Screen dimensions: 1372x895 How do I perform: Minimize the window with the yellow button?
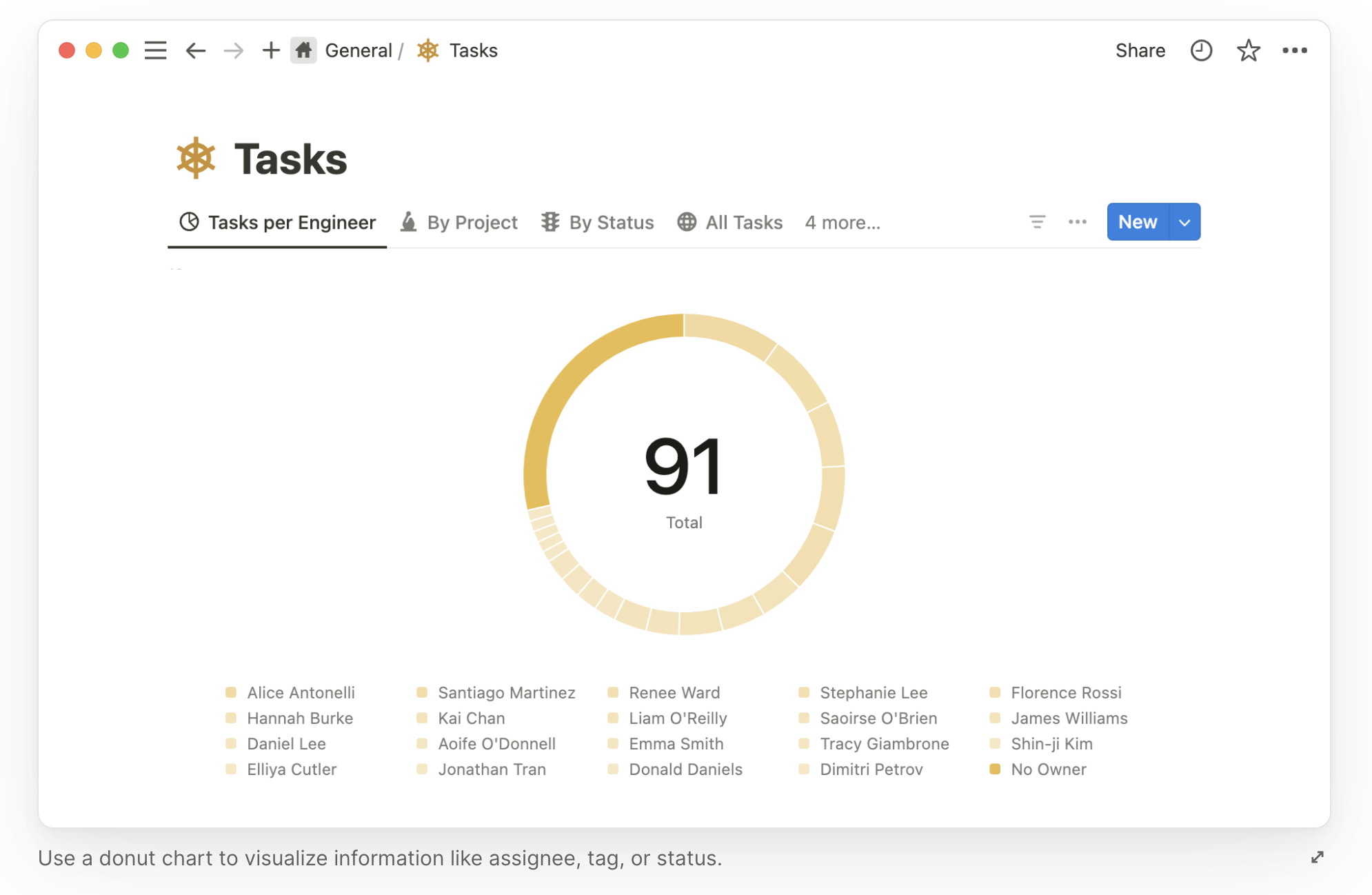click(x=94, y=50)
